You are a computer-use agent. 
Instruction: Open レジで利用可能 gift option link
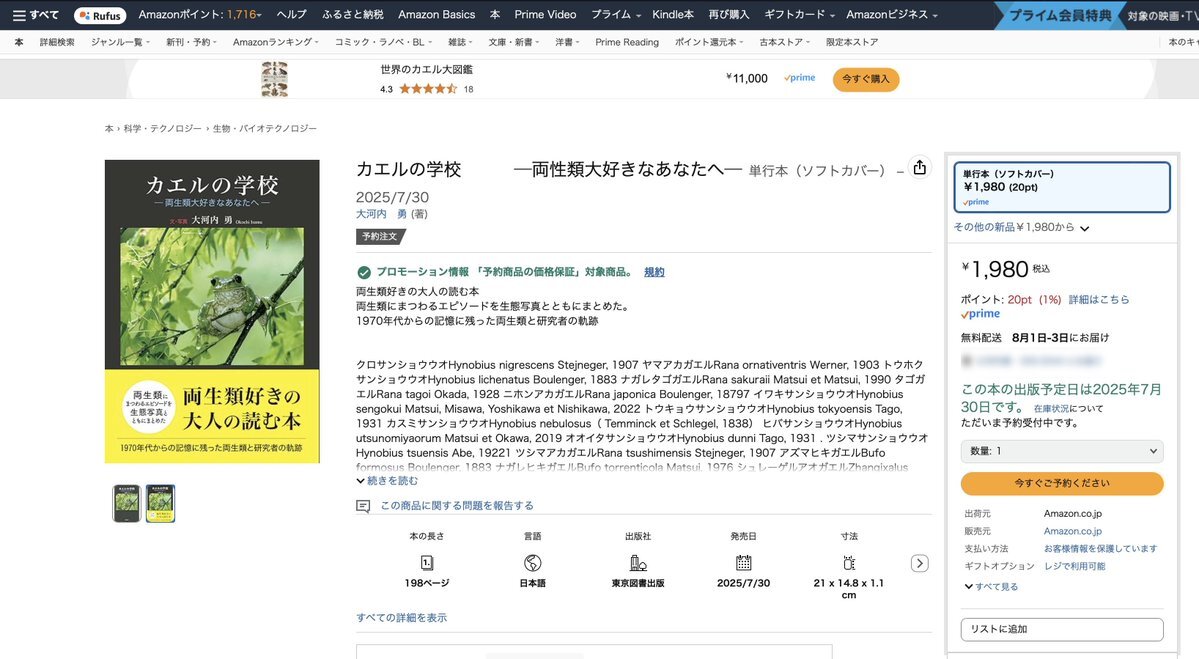coord(1074,566)
